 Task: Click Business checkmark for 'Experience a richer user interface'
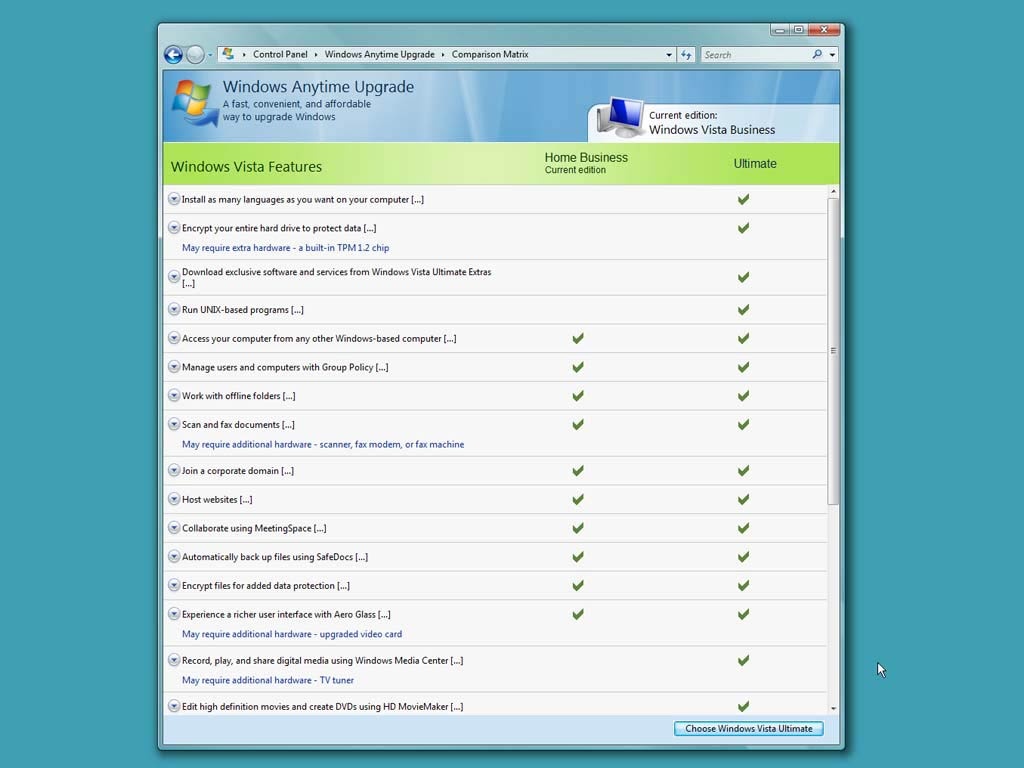(578, 615)
